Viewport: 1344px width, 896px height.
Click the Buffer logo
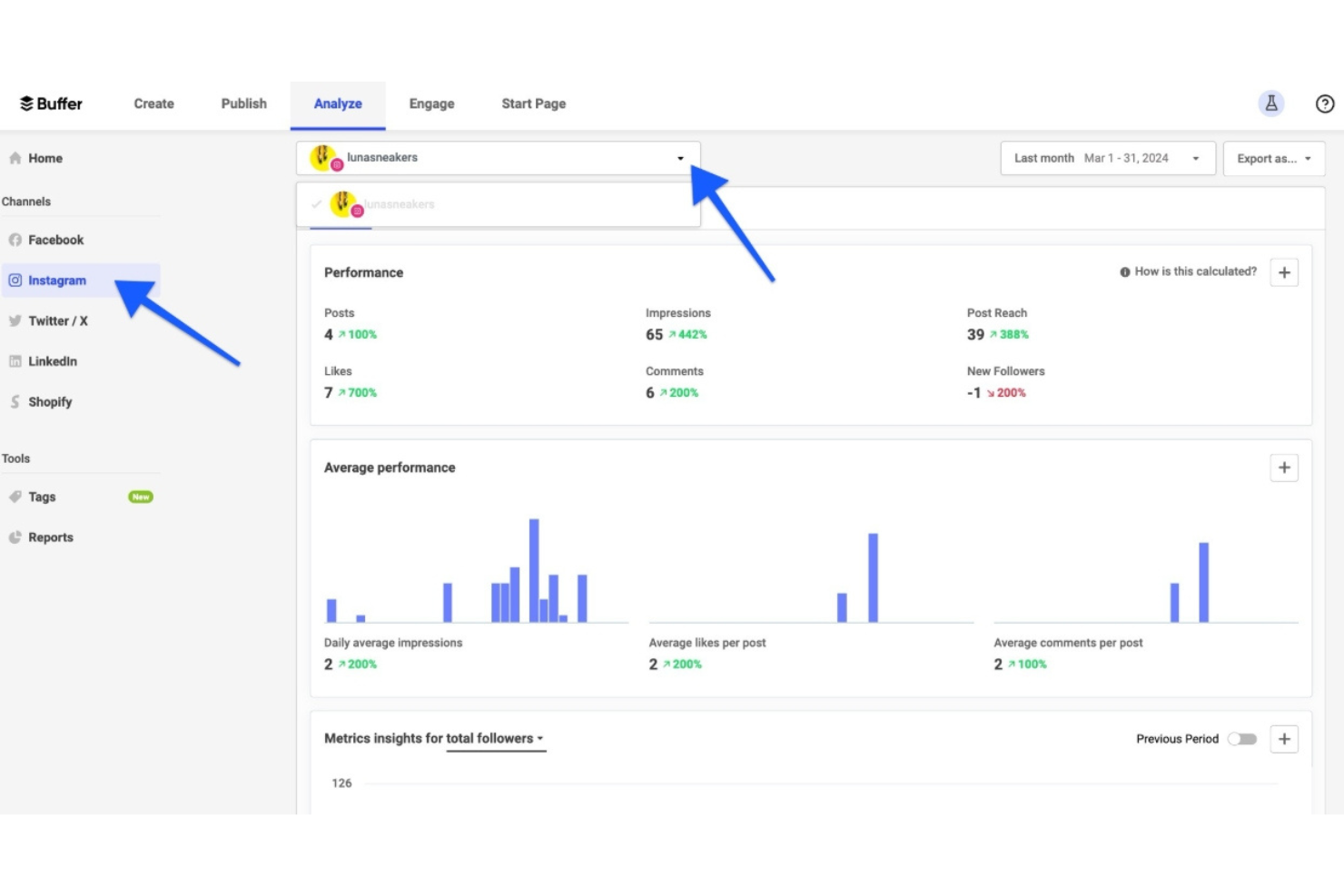50,103
